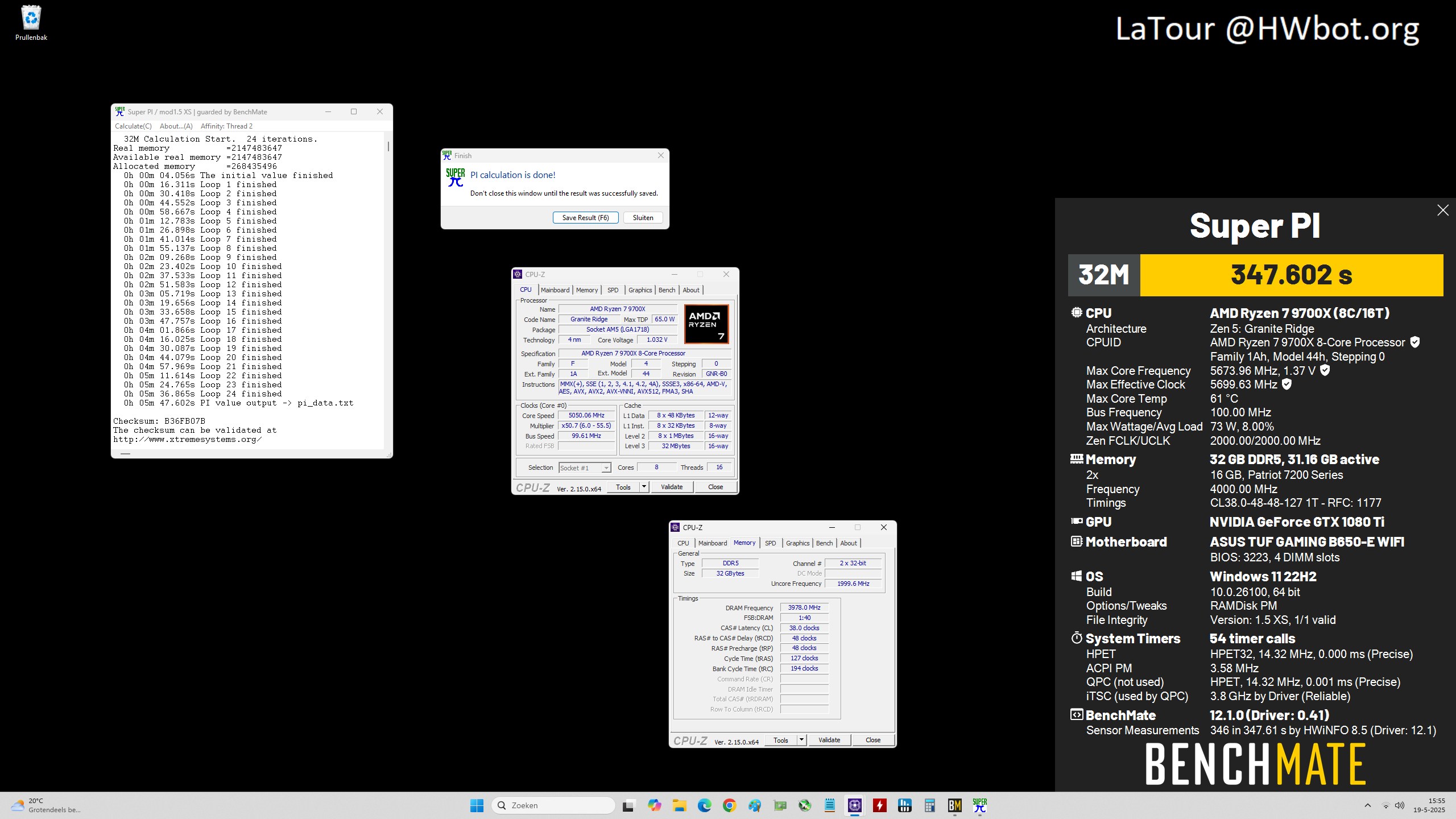The height and width of the screenshot is (819, 1456).
Task: Open SPD tab in upper CPU-Z window
Action: pos(613,290)
